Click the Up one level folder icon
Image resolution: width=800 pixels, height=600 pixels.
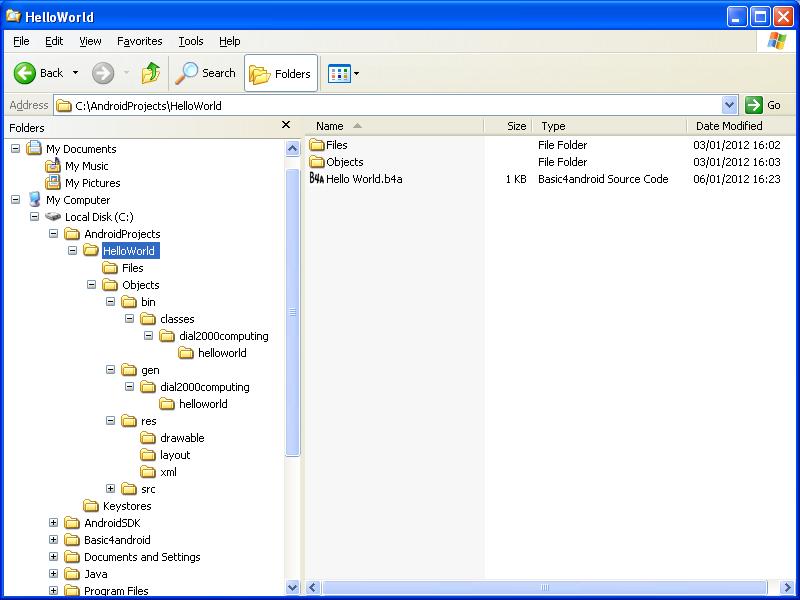151,73
